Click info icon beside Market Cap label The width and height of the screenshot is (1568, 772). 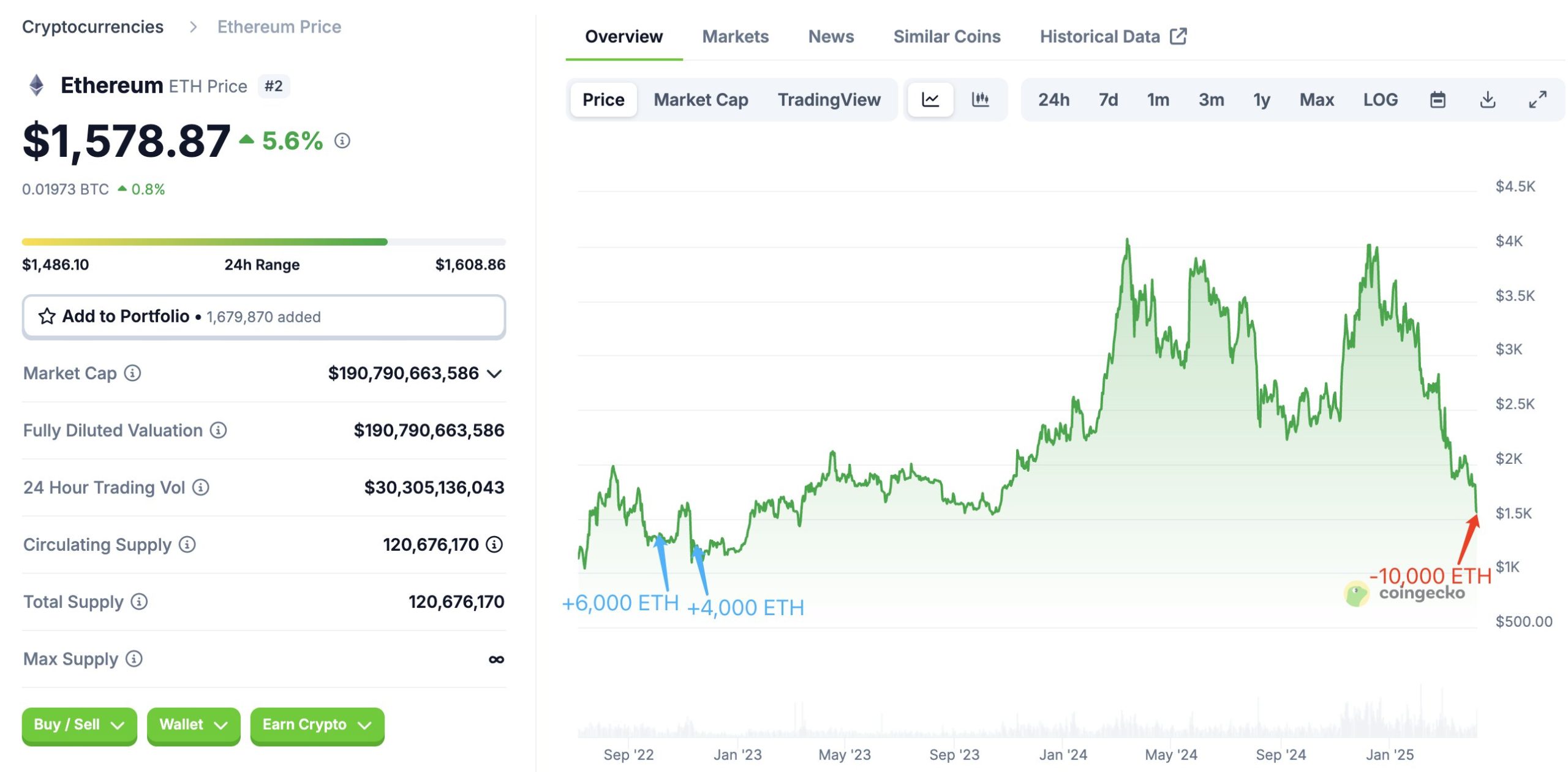click(132, 373)
